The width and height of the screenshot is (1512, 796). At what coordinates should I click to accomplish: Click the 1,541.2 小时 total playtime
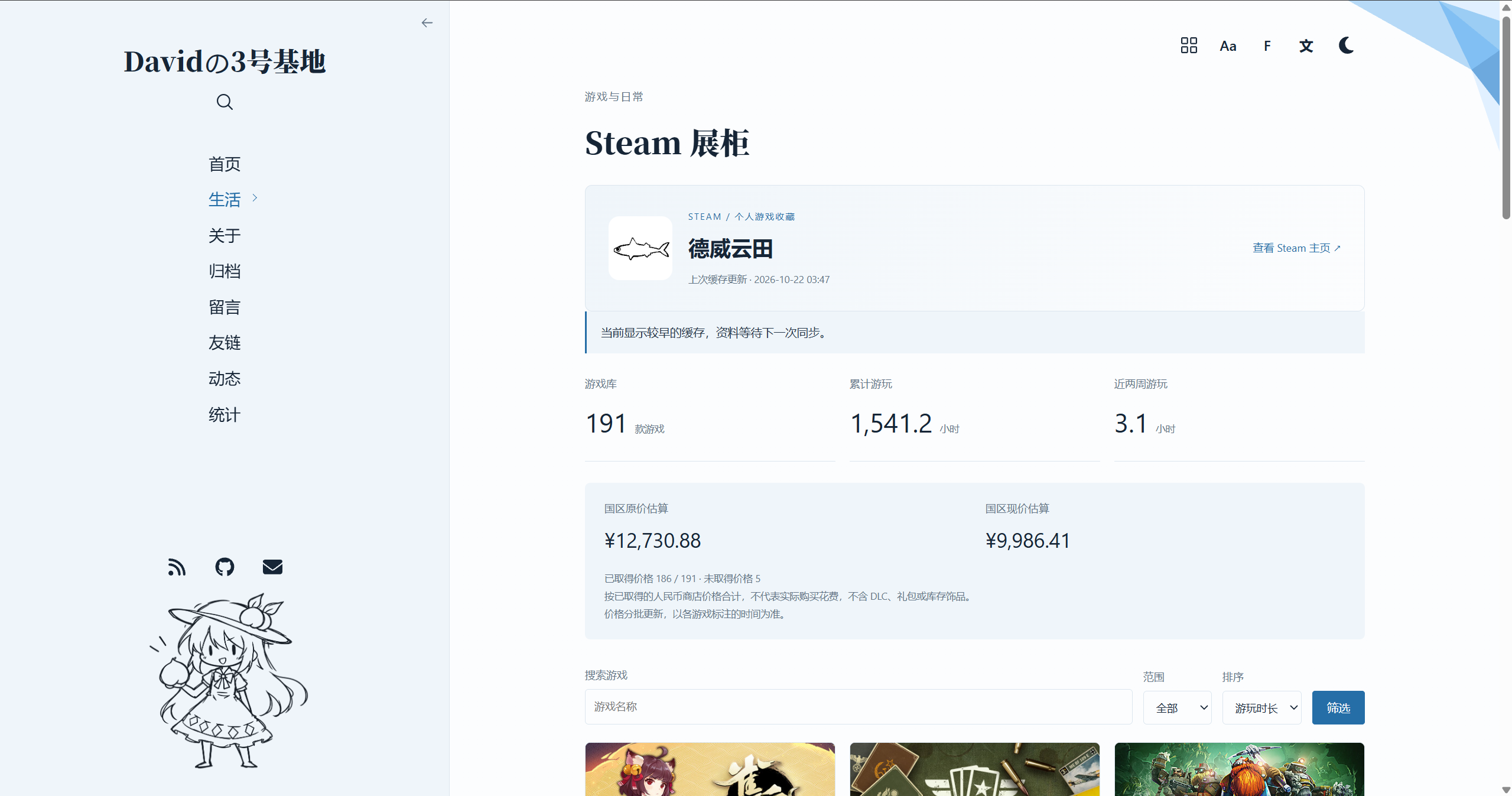(904, 424)
